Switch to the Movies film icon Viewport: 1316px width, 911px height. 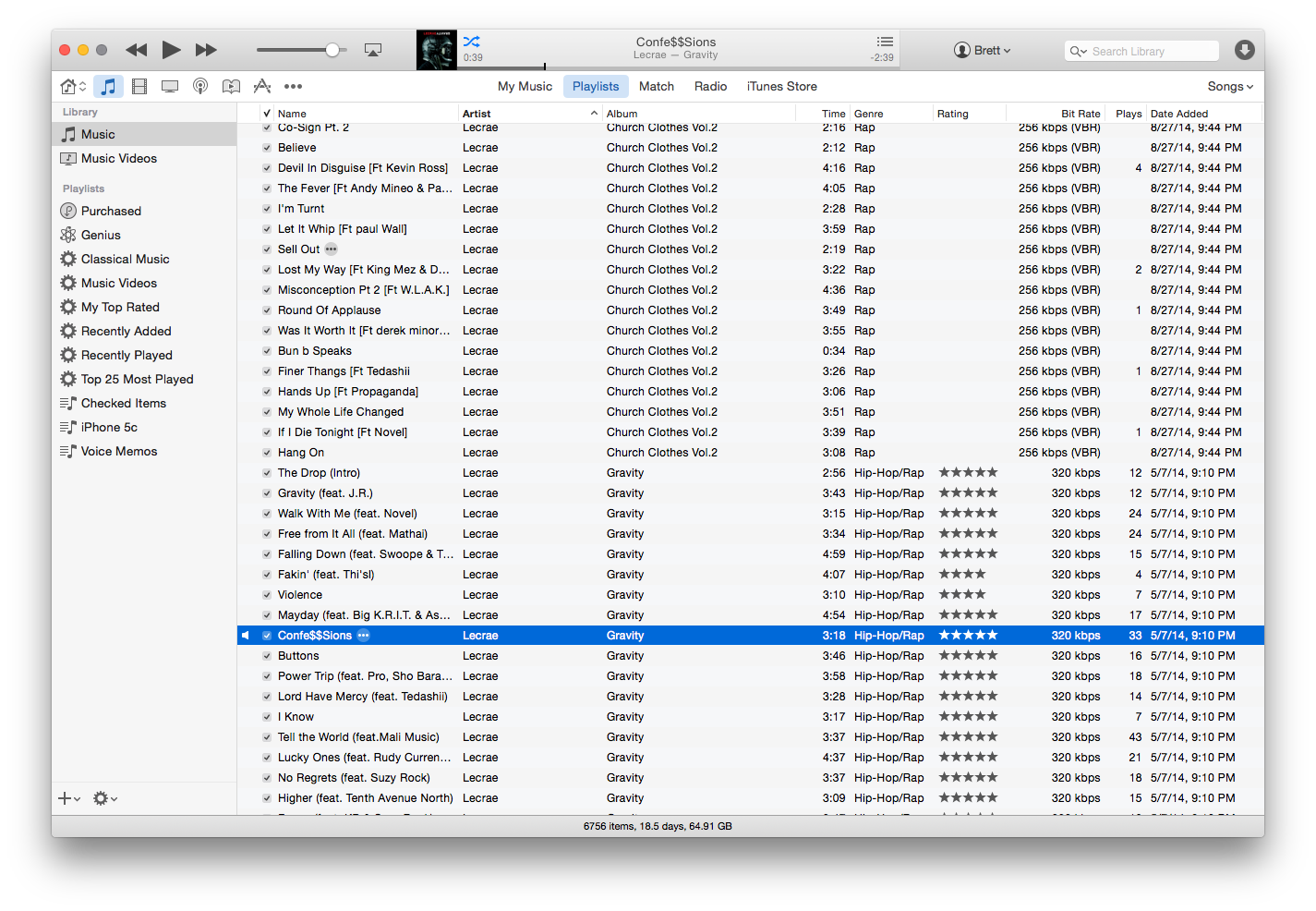(139, 86)
